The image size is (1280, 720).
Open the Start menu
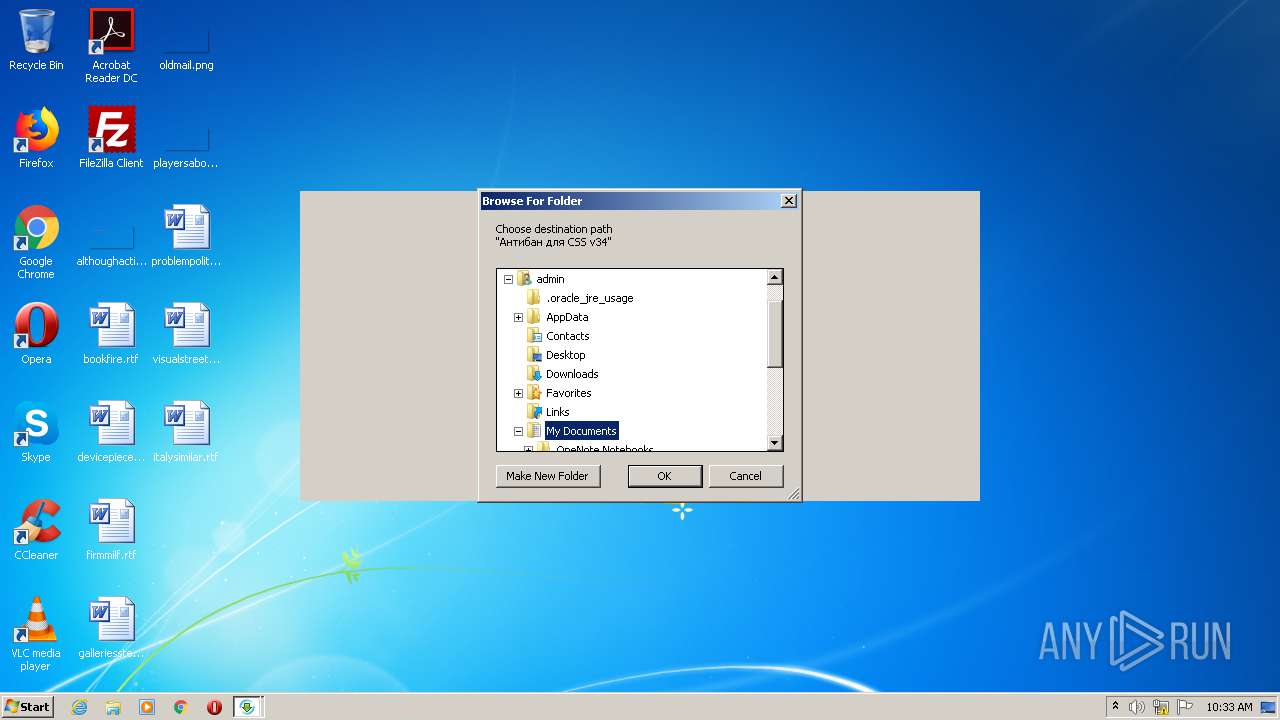point(28,707)
